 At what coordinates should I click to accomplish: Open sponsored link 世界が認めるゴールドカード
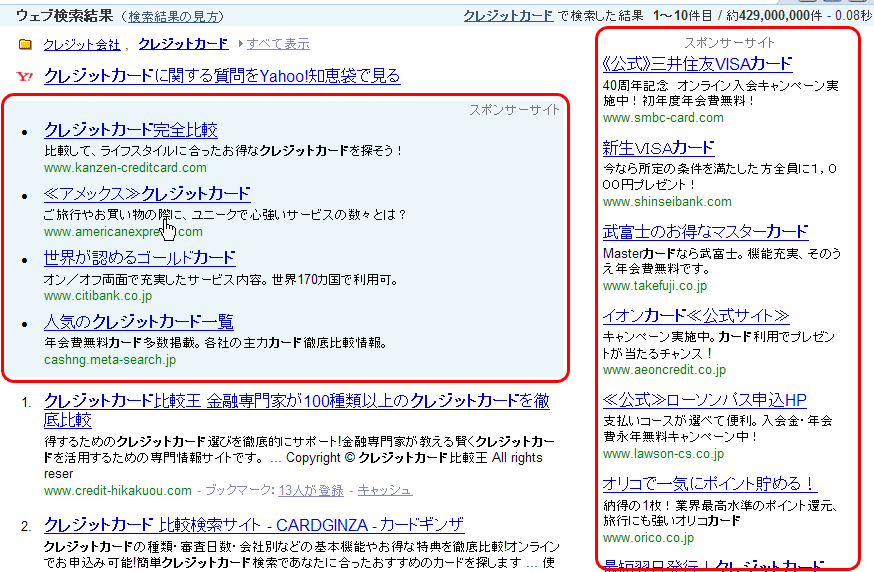[139, 258]
